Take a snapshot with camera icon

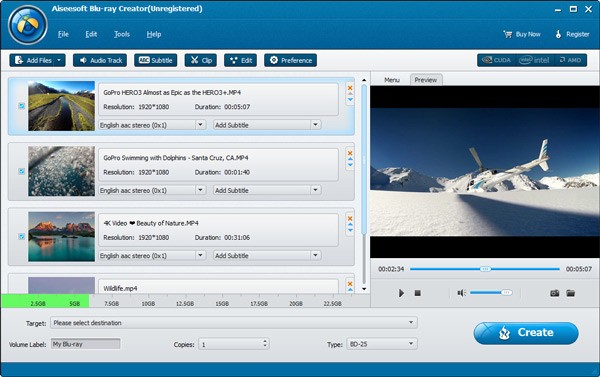554,293
